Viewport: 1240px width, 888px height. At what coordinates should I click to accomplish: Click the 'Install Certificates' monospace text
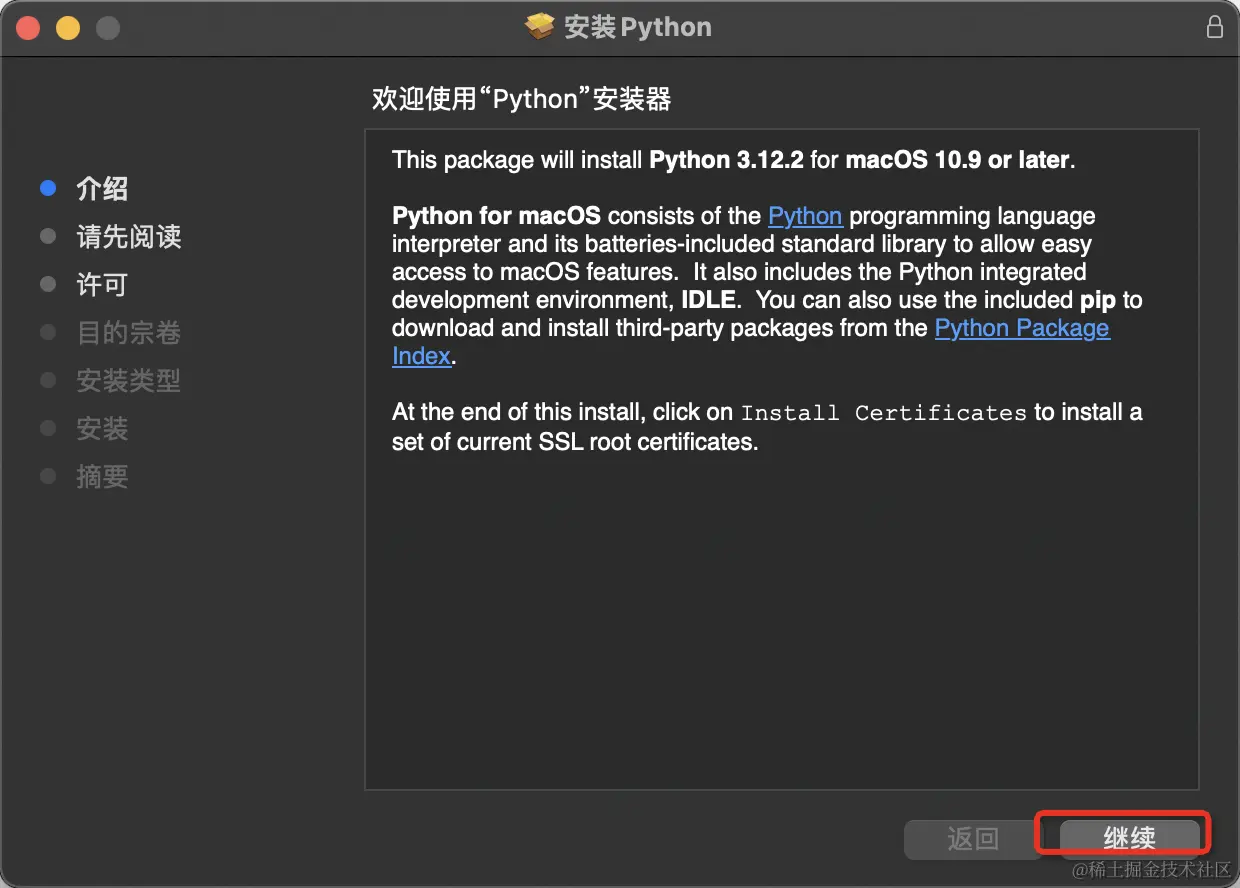tap(883, 413)
